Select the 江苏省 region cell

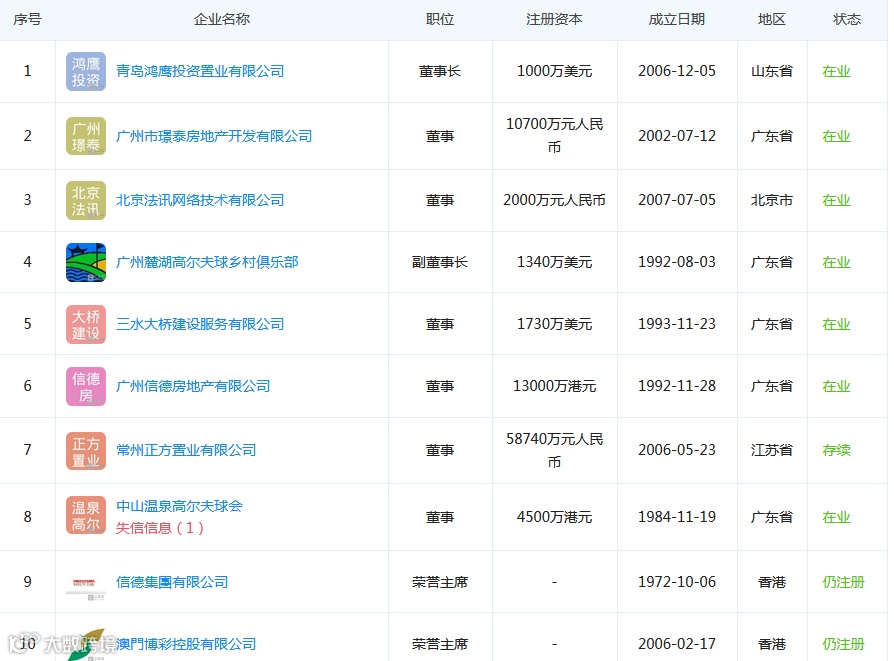pos(772,450)
